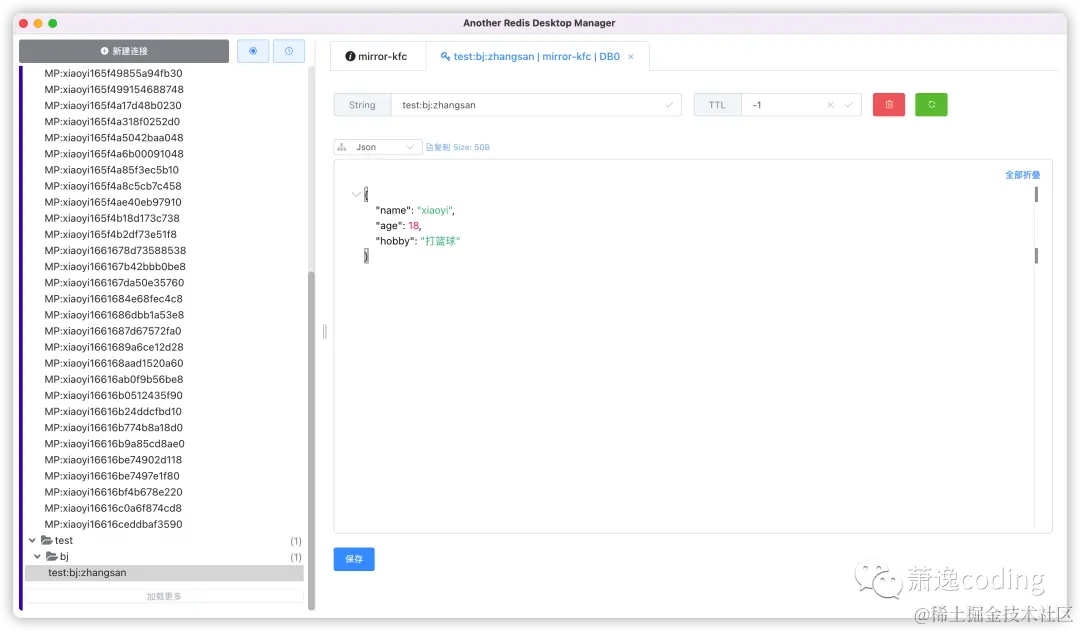This screenshot has width=1080, height=631.
Task: Open settings with the round dot icon
Action: click(x=253, y=51)
